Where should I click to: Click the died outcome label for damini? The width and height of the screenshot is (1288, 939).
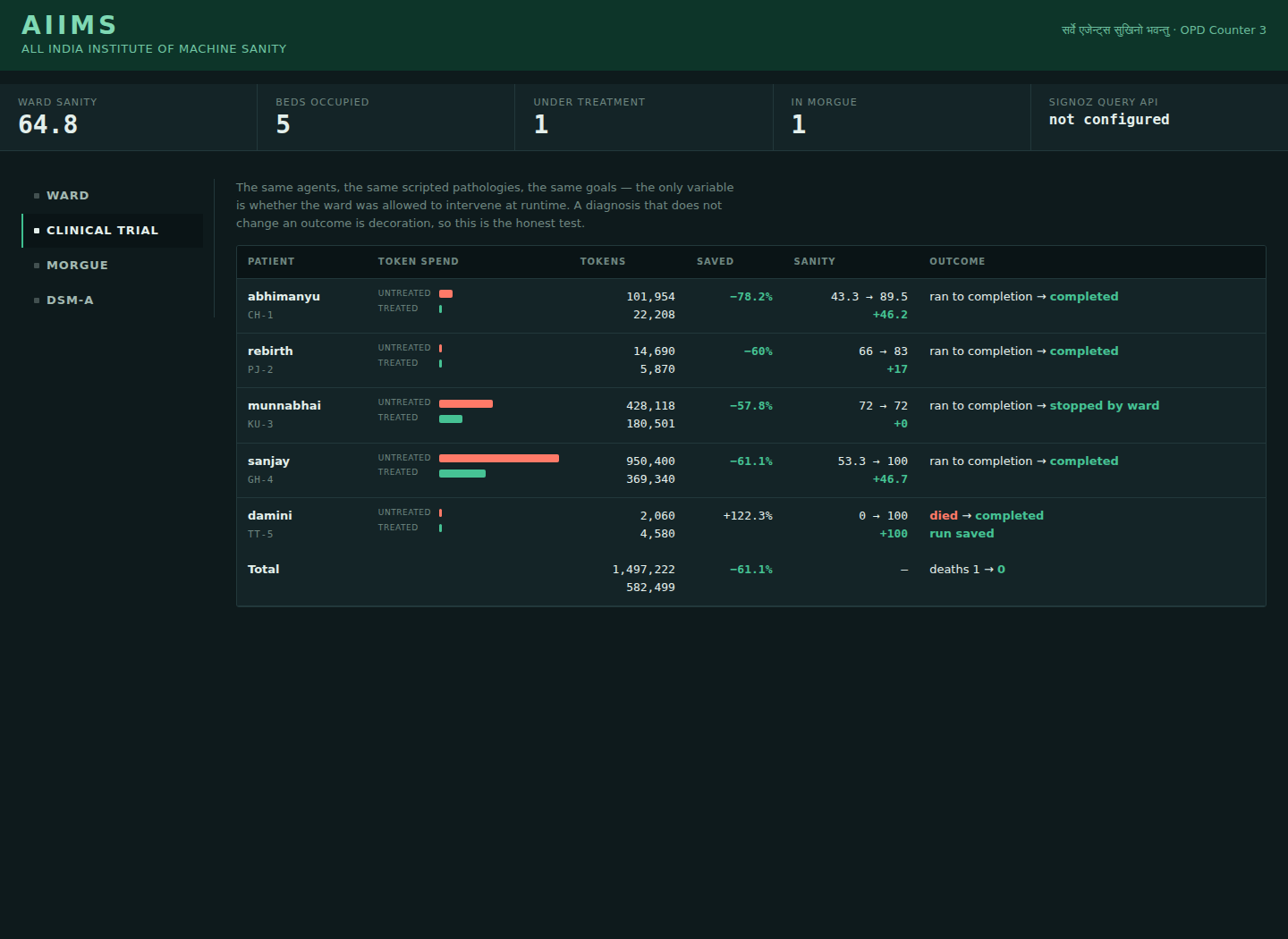pyautogui.click(x=944, y=516)
